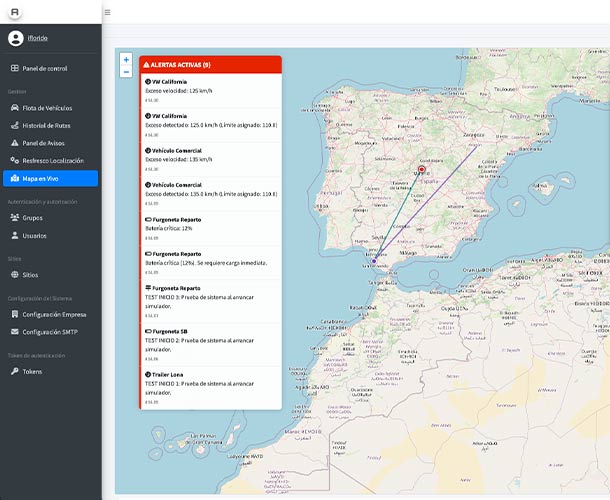Image resolution: width=610 pixels, height=500 pixels.
Task: Click the map icon for Mapa en Vivo
Action: click(x=15, y=178)
